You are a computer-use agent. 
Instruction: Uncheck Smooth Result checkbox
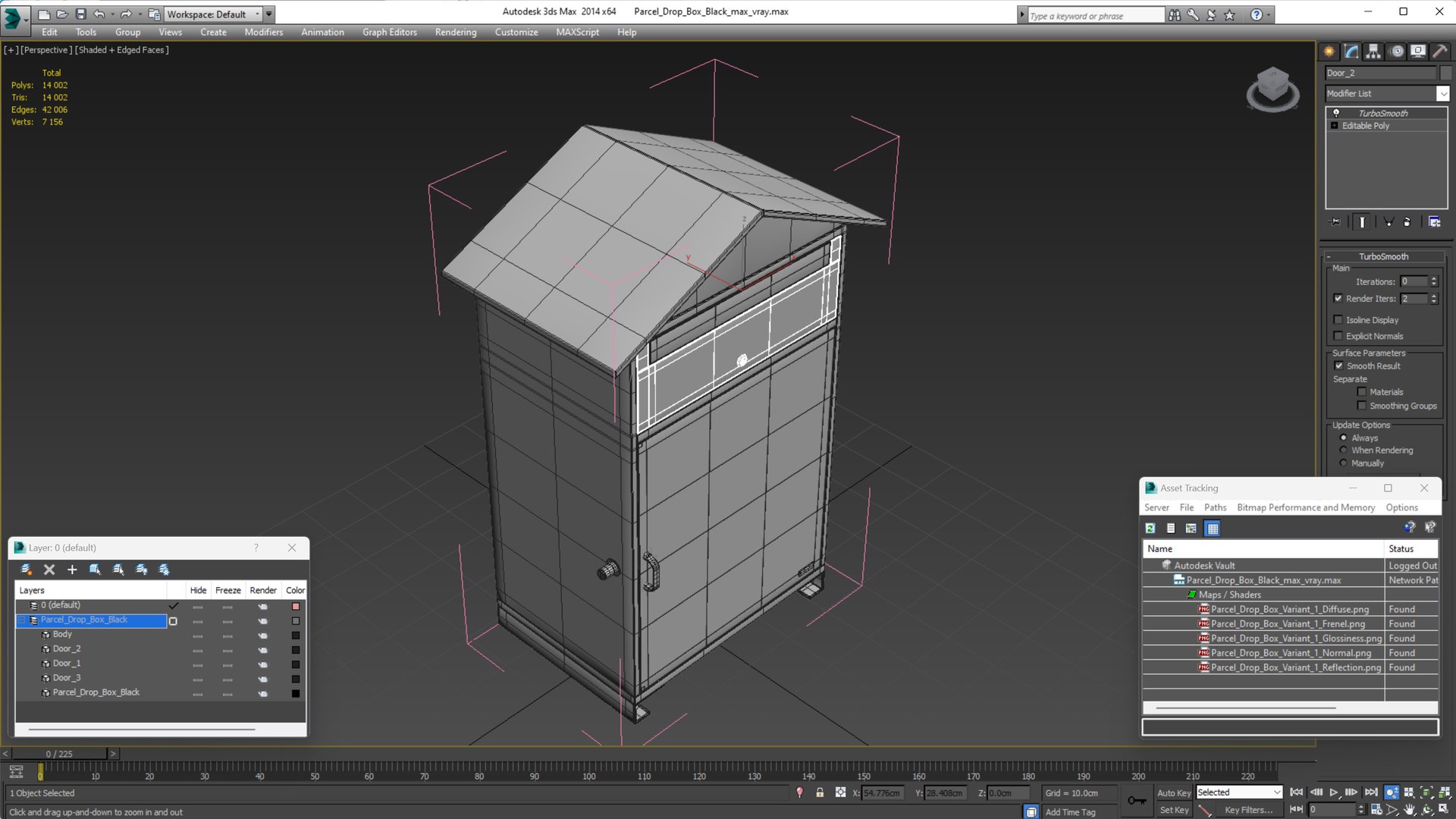click(x=1339, y=366)
